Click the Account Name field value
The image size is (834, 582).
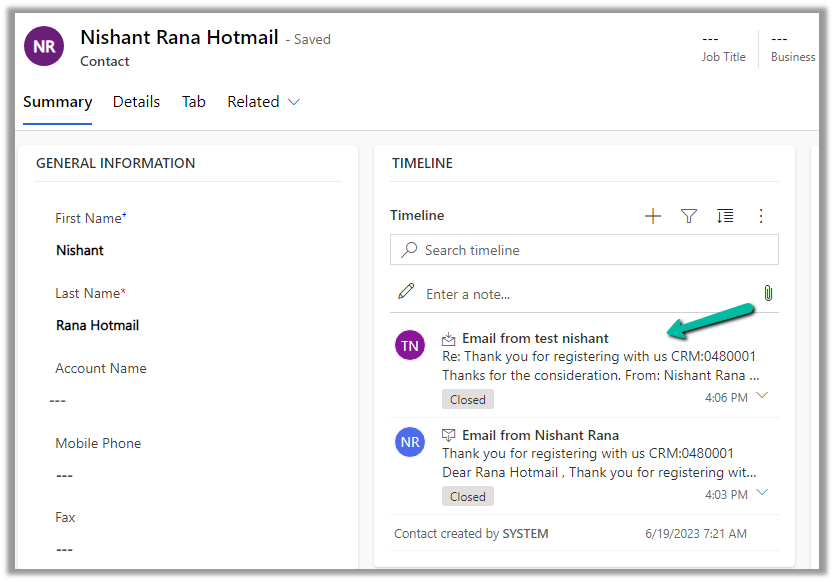[58, 400]
